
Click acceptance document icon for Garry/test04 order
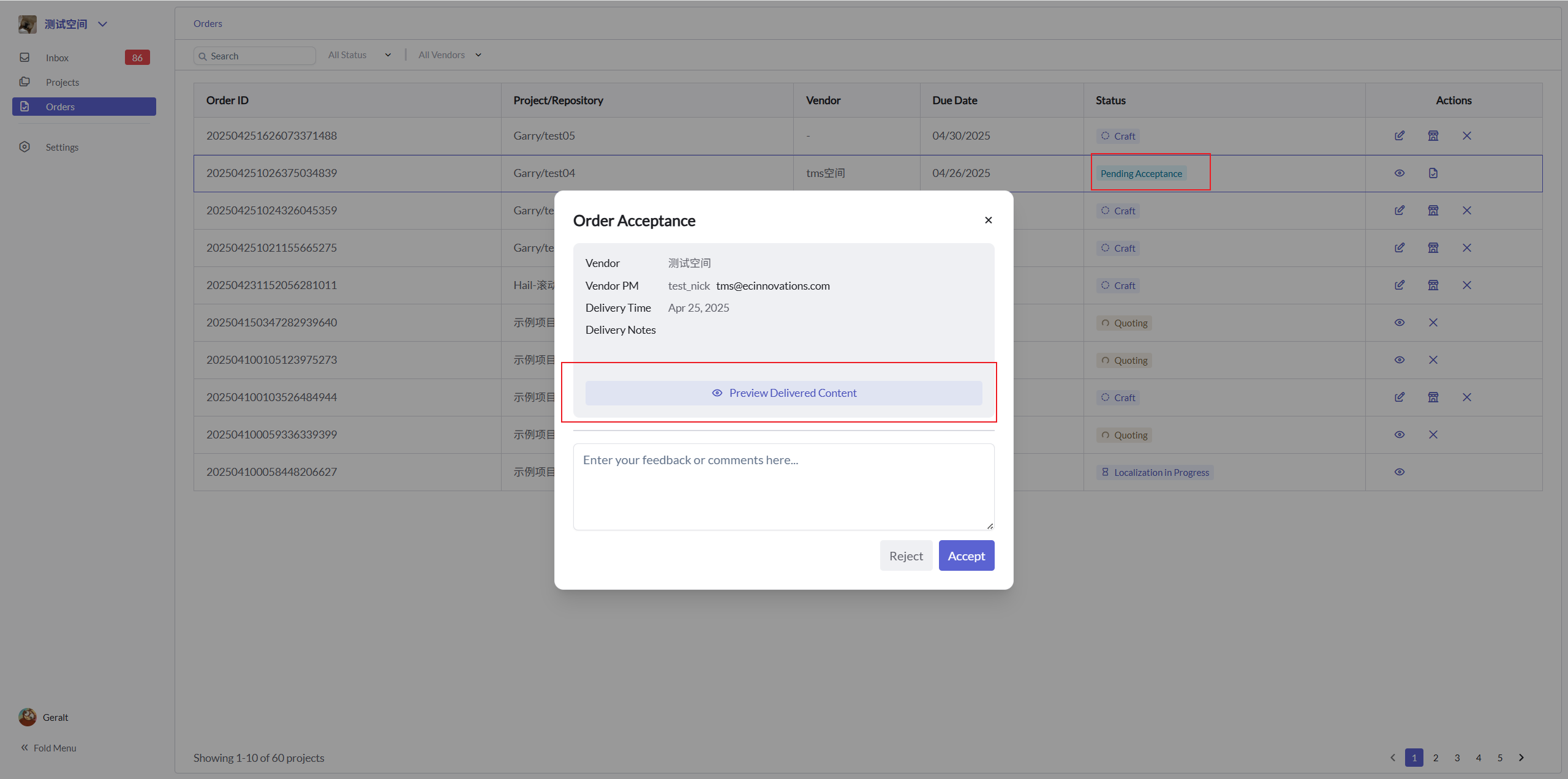(1433, 173)
